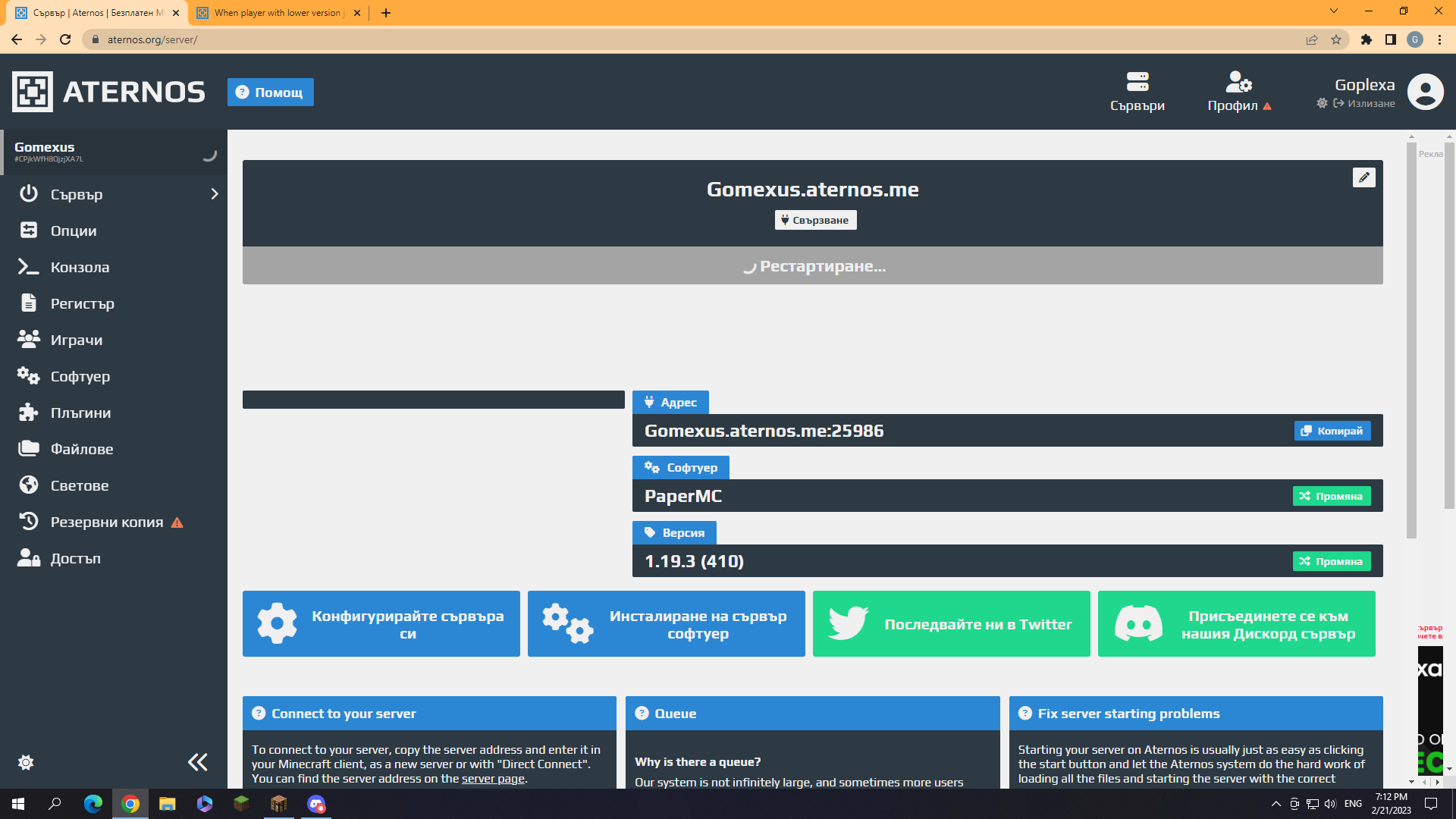Open Windows taskbar search
Image resolution: width=1456 pixels, height=819 pixels.
(55, 804)
